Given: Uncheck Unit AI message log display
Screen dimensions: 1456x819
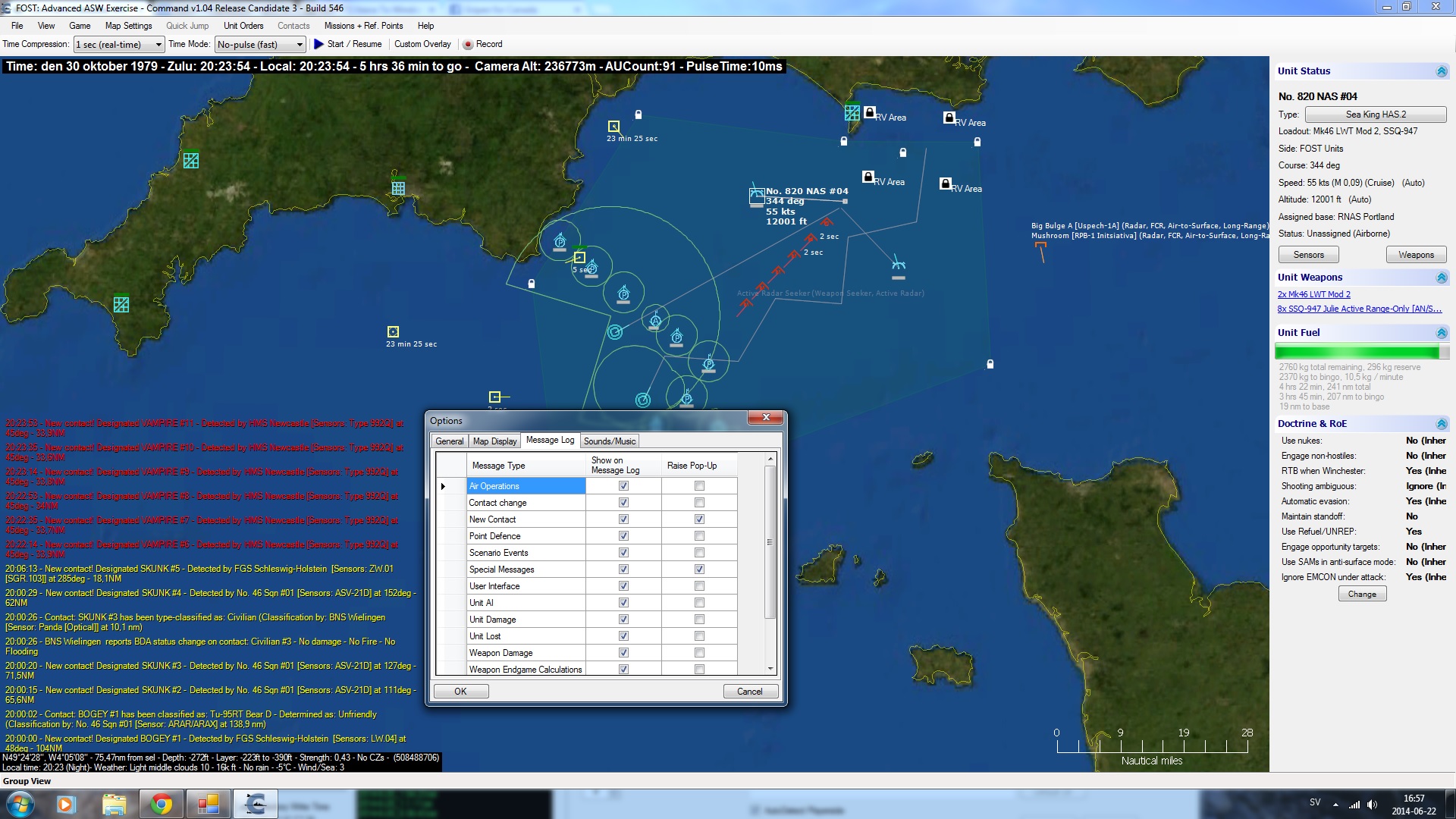Looking at the screenshot, I should [x=623, y=603].
